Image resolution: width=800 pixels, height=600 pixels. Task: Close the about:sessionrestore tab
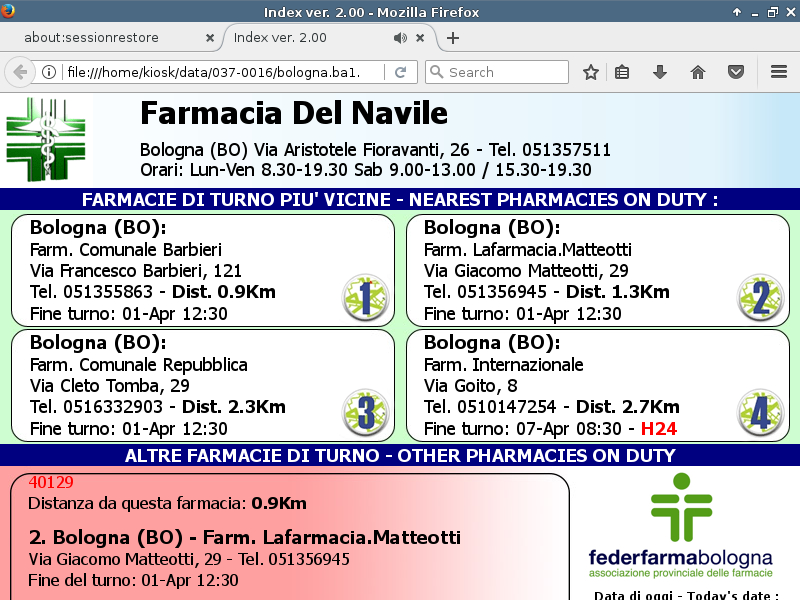[x=210, y=38]
